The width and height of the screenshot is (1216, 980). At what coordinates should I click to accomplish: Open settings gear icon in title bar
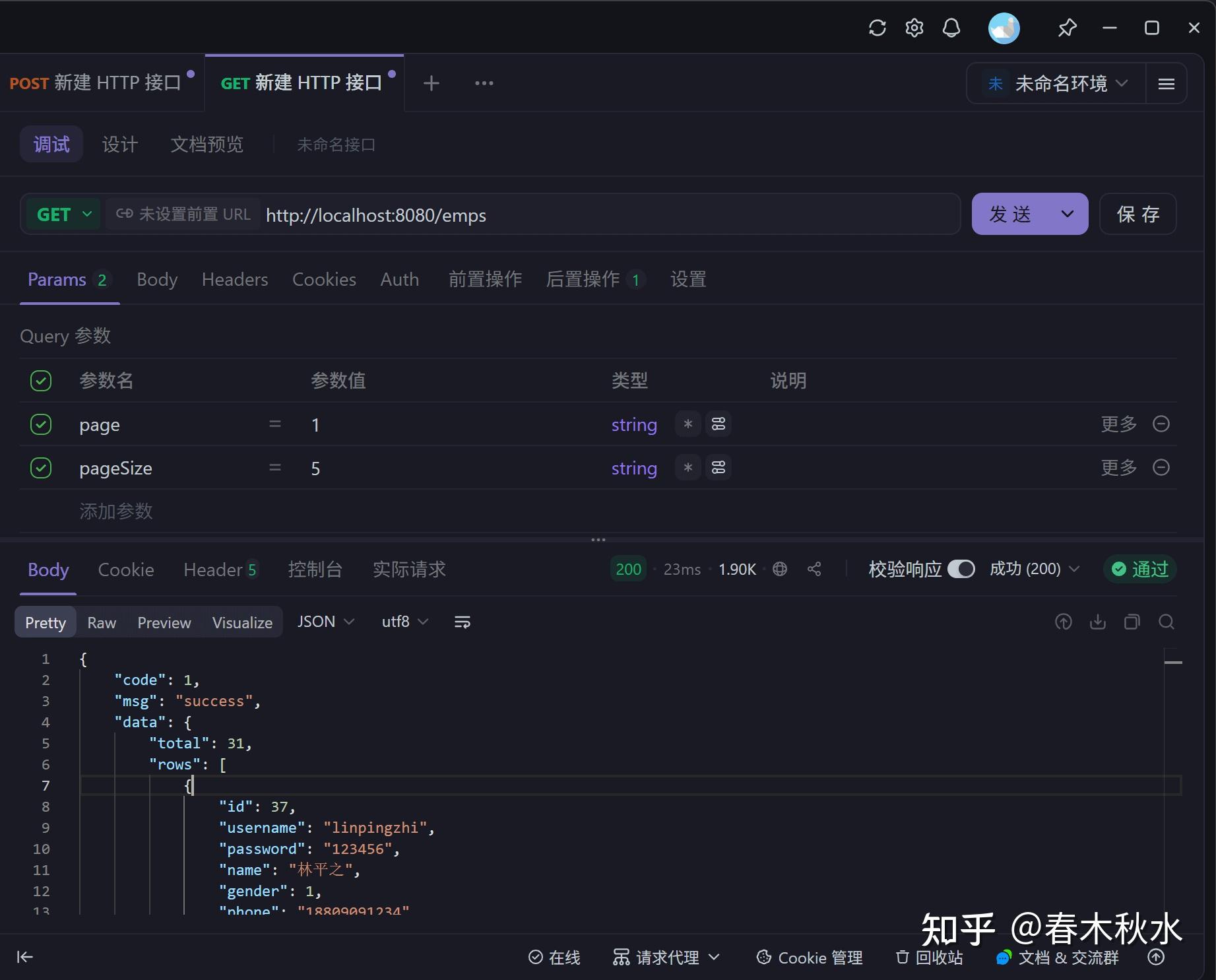coord(914,28)
